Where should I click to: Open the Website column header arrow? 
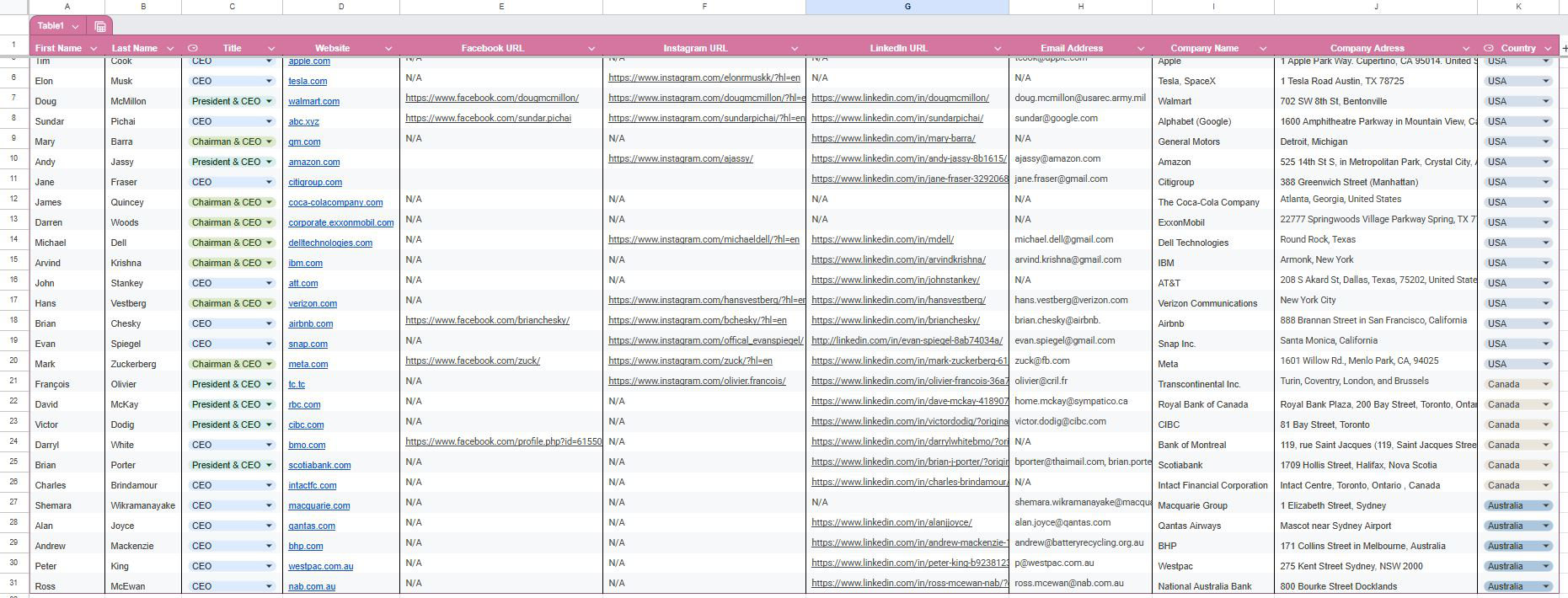(388, 48)
